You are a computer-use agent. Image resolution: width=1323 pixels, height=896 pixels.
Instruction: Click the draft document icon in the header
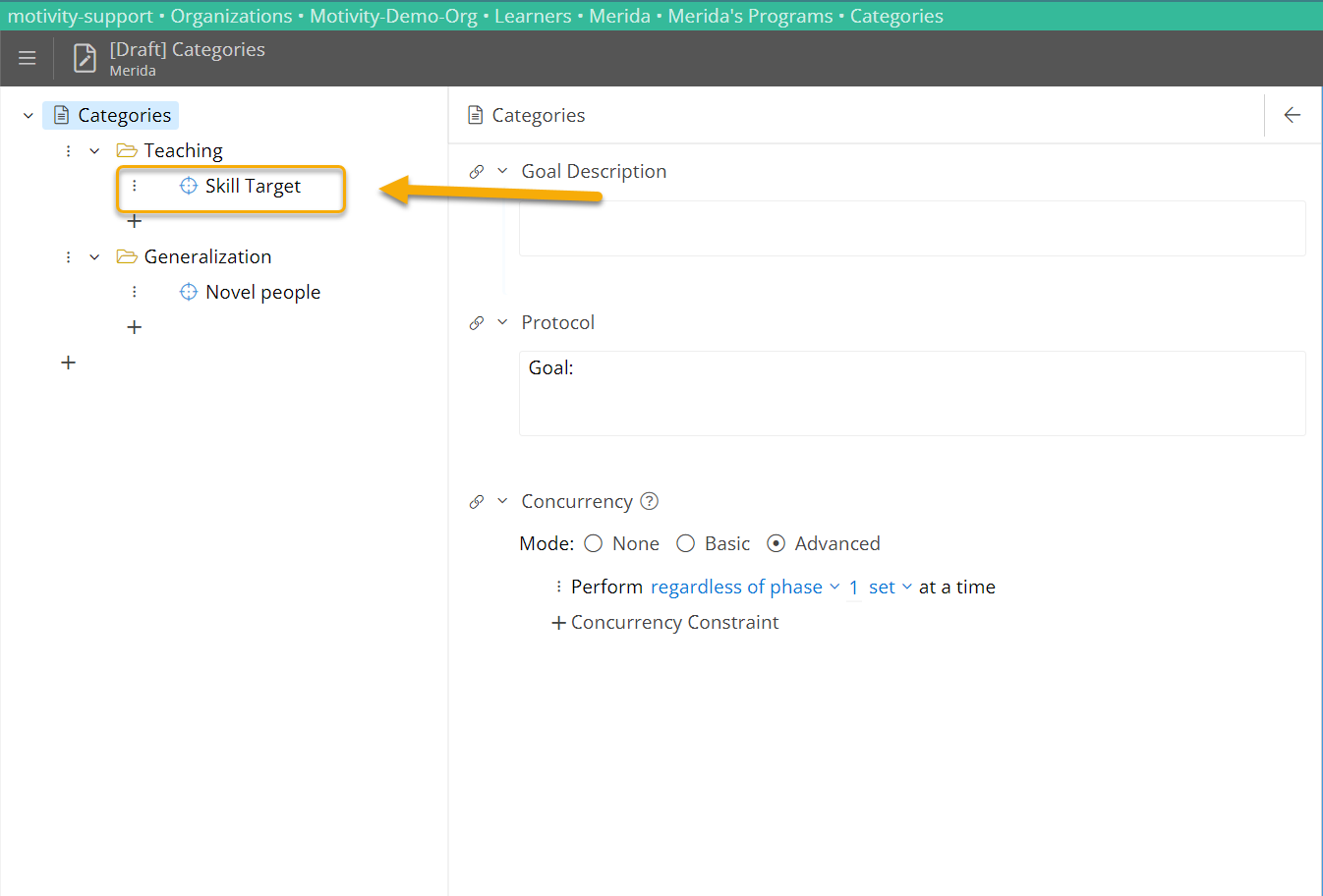pos(84,58)
